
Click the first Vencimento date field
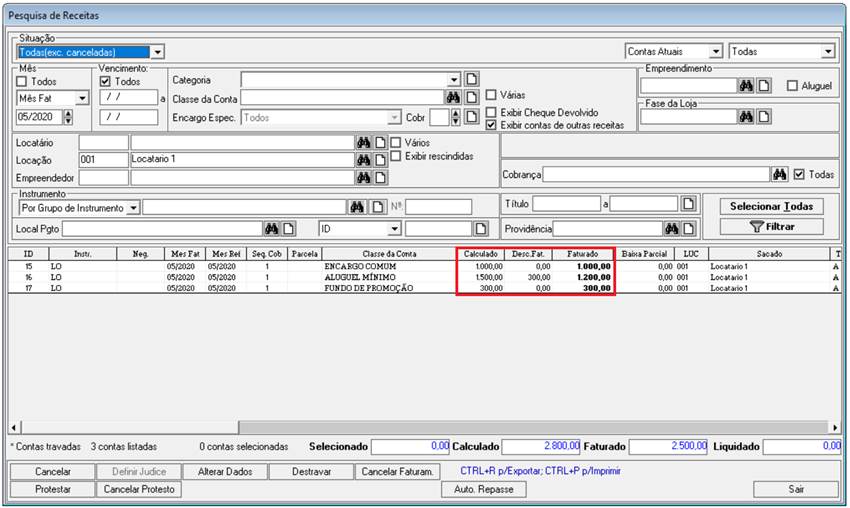point(129,98)
